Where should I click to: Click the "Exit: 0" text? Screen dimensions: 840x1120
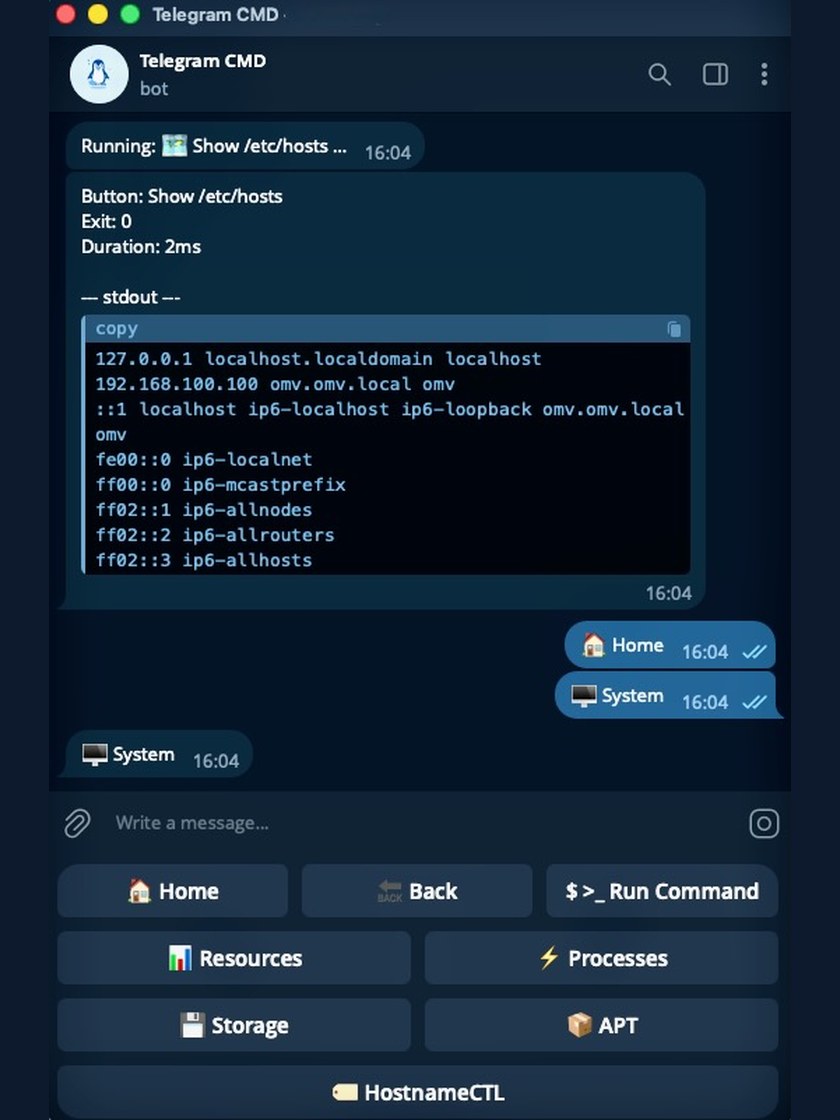tap(106, 221)
